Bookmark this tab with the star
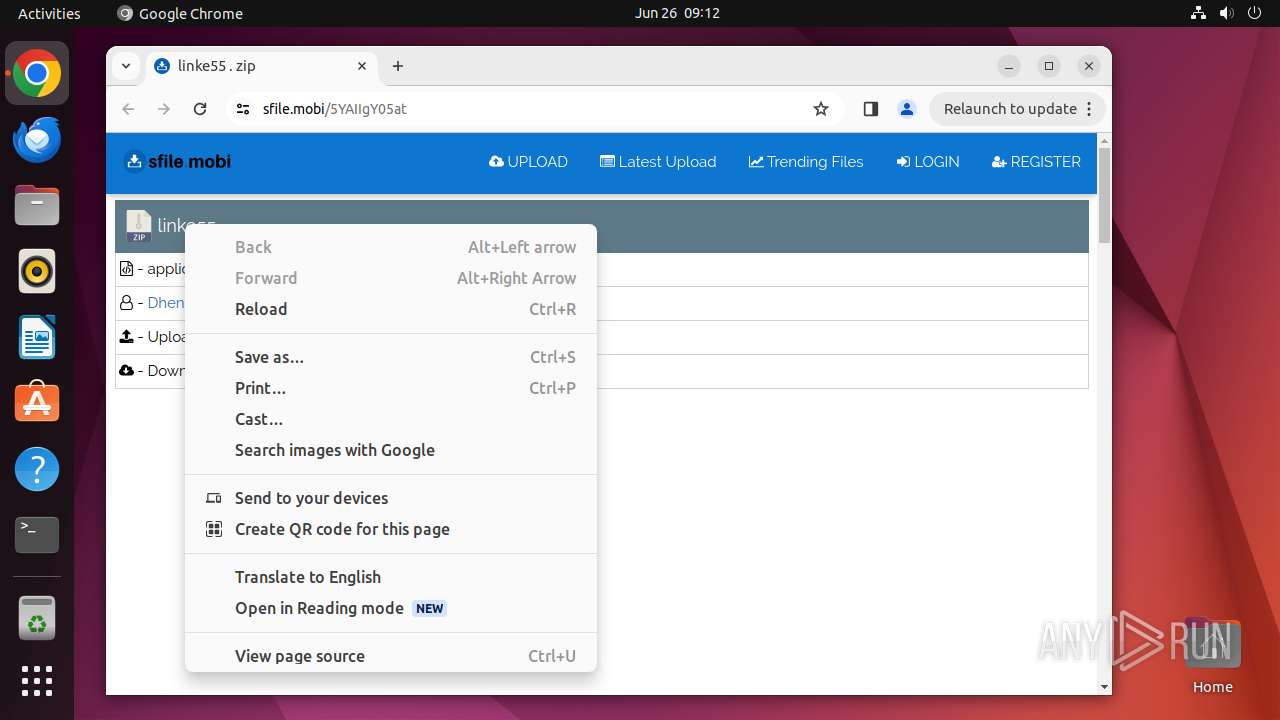 821,109
